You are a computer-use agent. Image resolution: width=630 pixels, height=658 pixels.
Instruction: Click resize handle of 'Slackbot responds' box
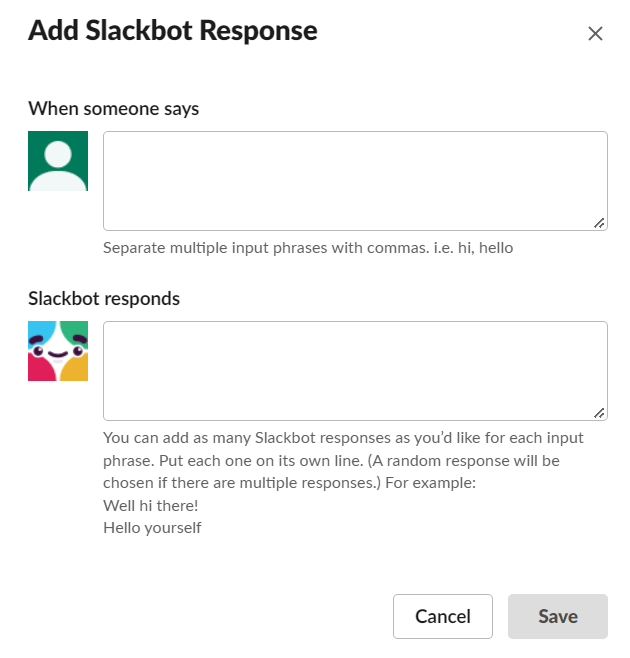[599, 413]
